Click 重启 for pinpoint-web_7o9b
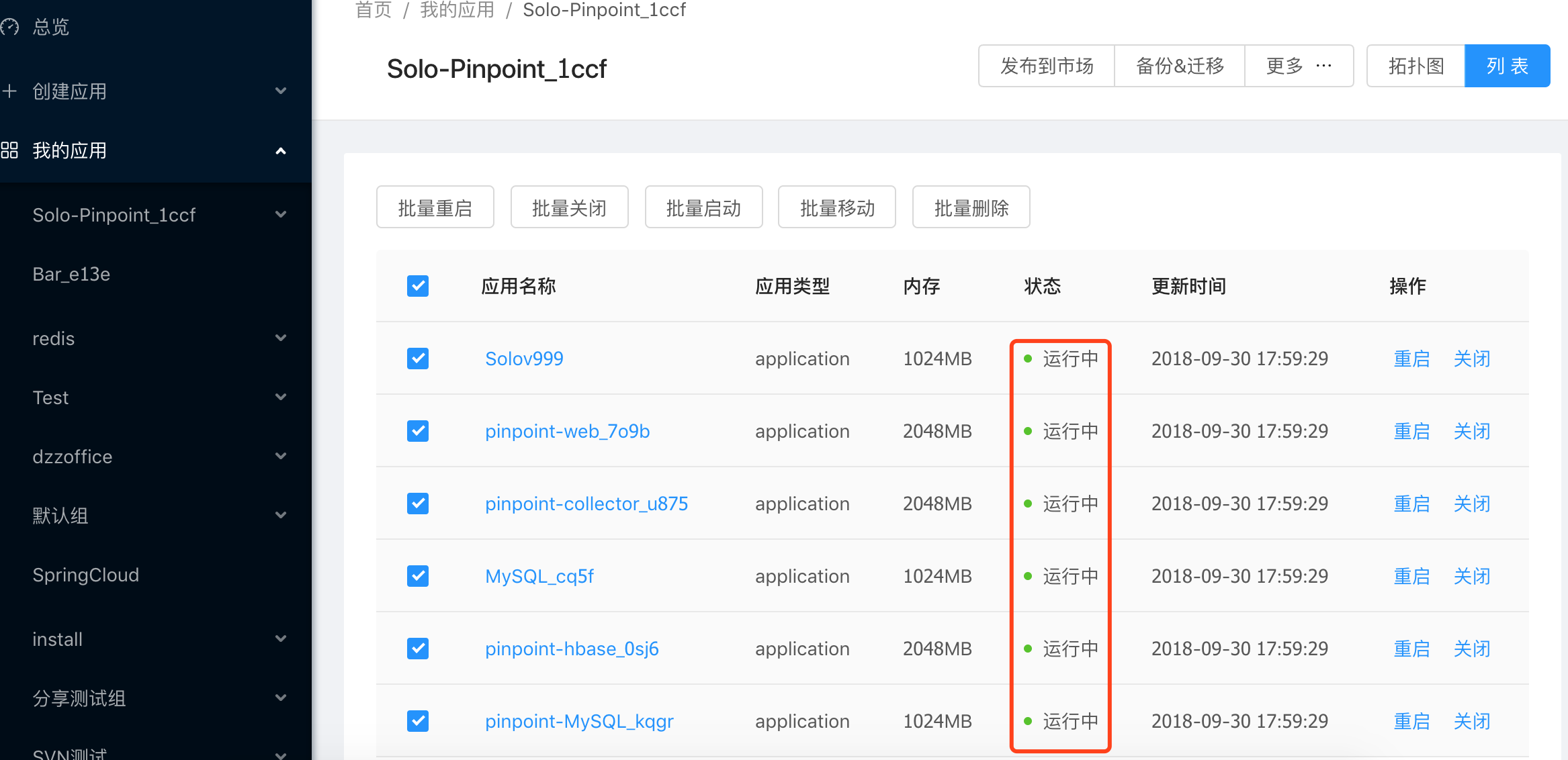The image size is (1568, 760). [x=1411, y=431]
